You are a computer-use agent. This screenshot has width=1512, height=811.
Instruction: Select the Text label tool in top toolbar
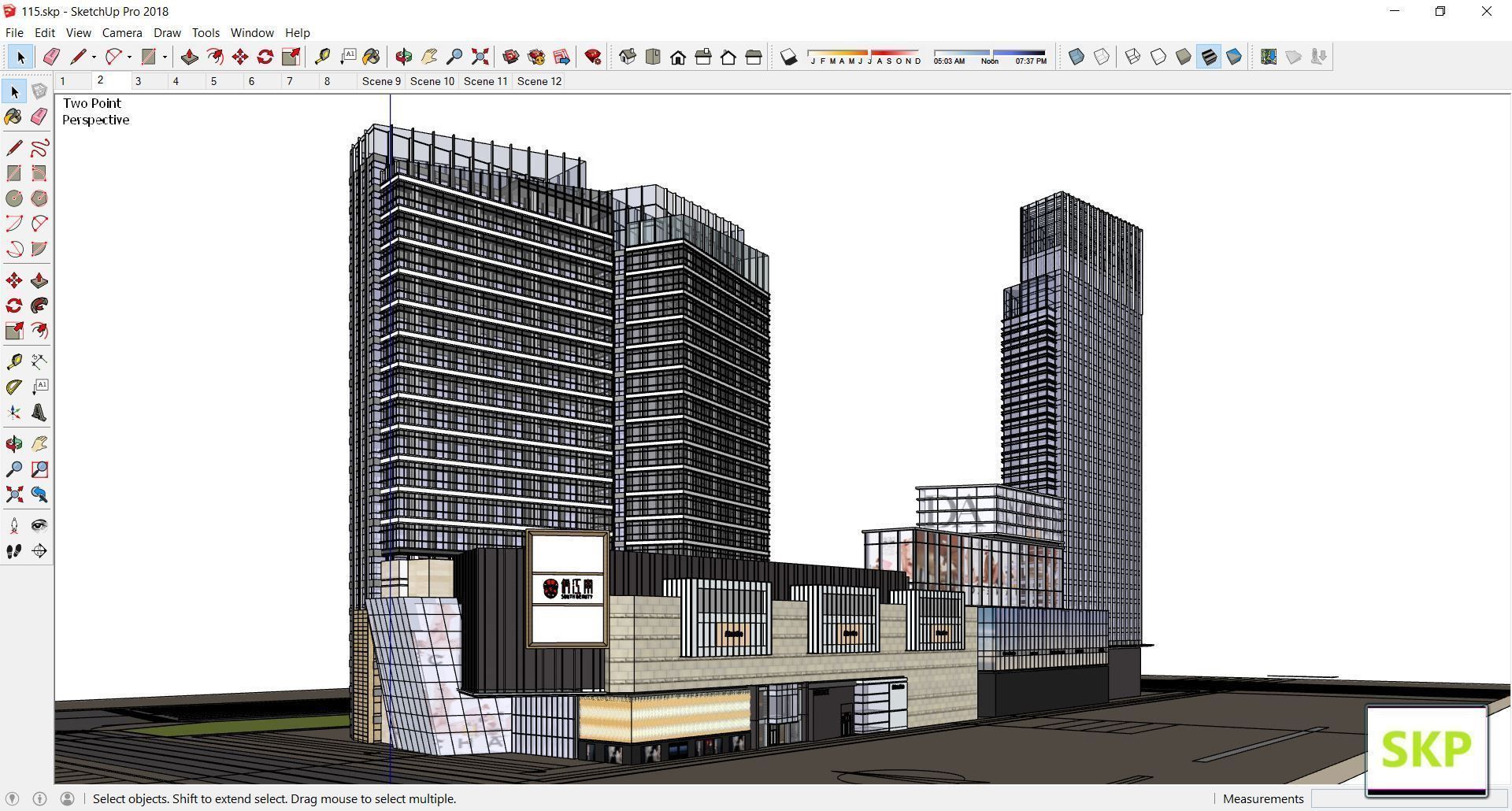pos(347,57)
